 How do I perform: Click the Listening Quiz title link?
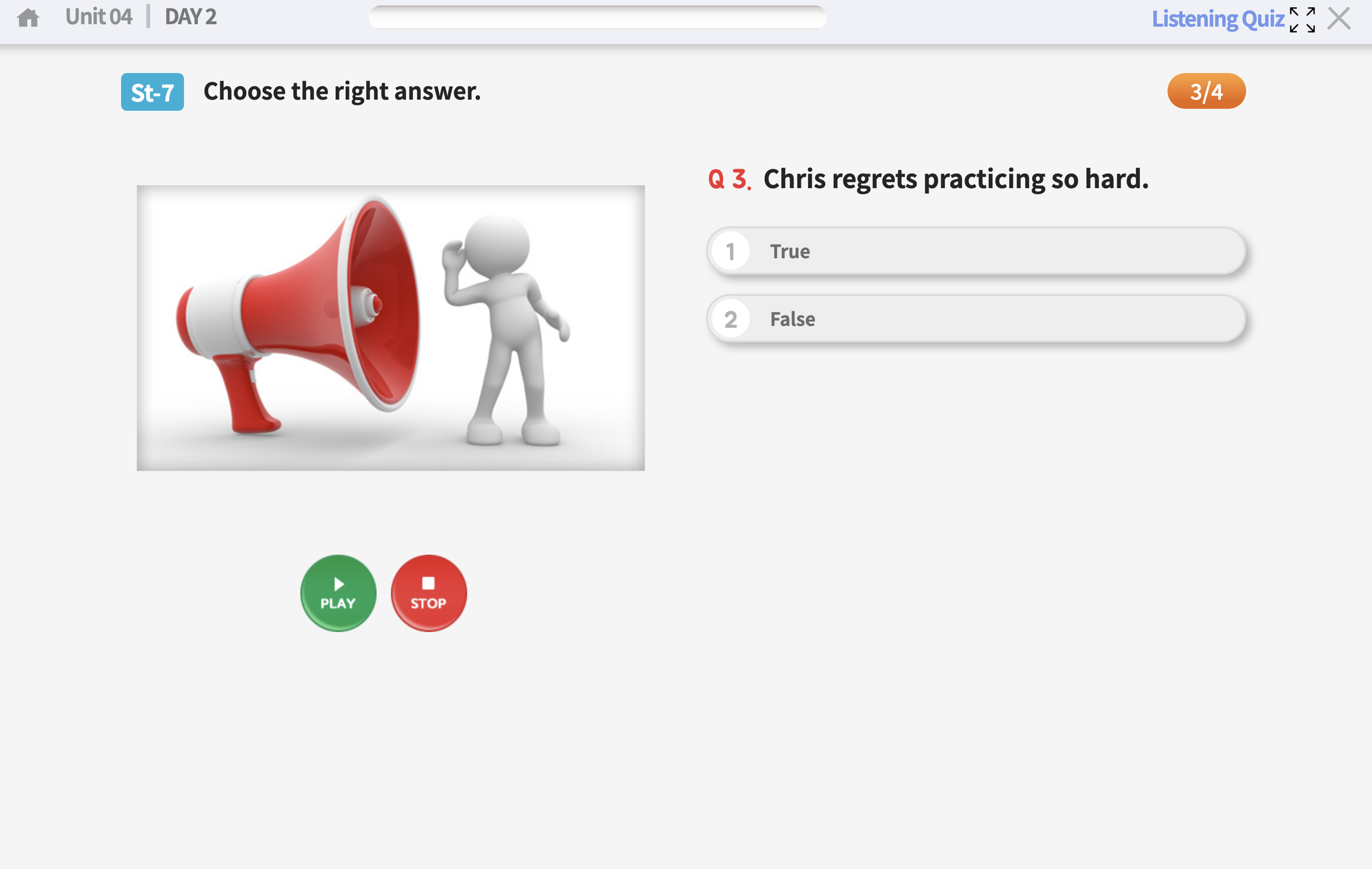[1218, 19]
